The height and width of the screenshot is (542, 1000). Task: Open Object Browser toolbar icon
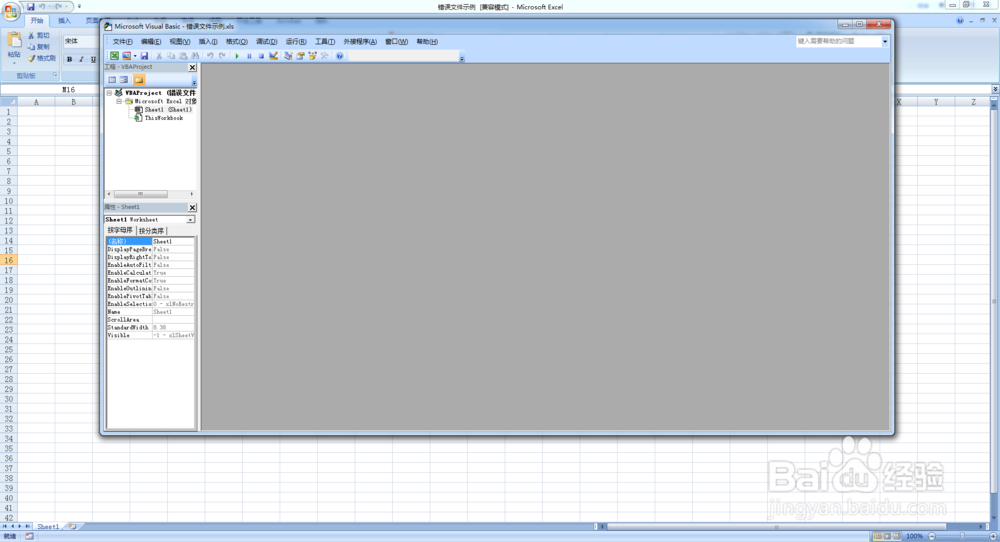[x=312, y=56]
